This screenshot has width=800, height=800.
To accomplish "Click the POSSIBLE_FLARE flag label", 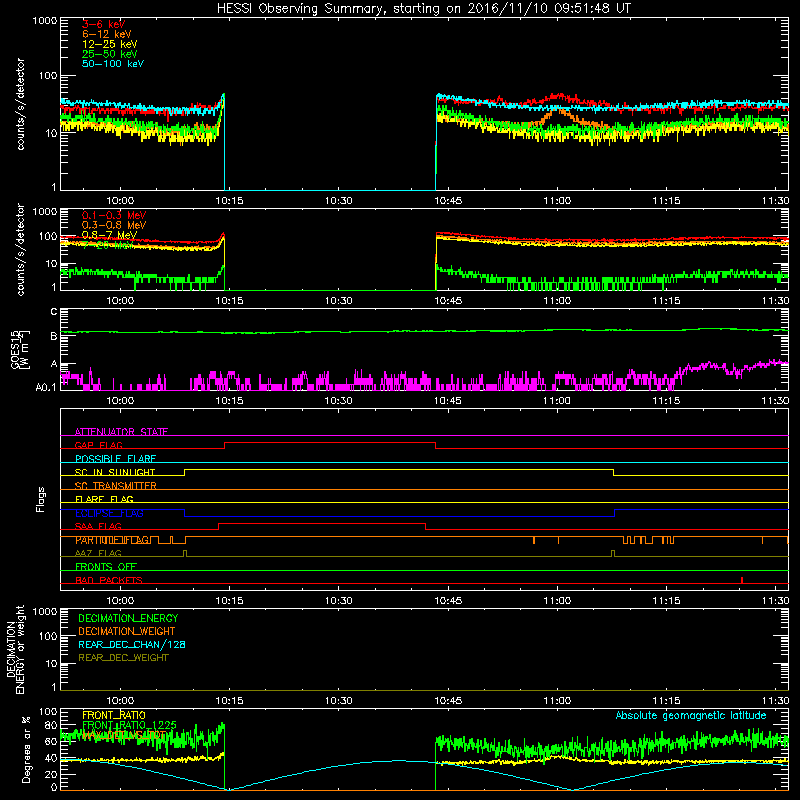I will coord(115,459).
